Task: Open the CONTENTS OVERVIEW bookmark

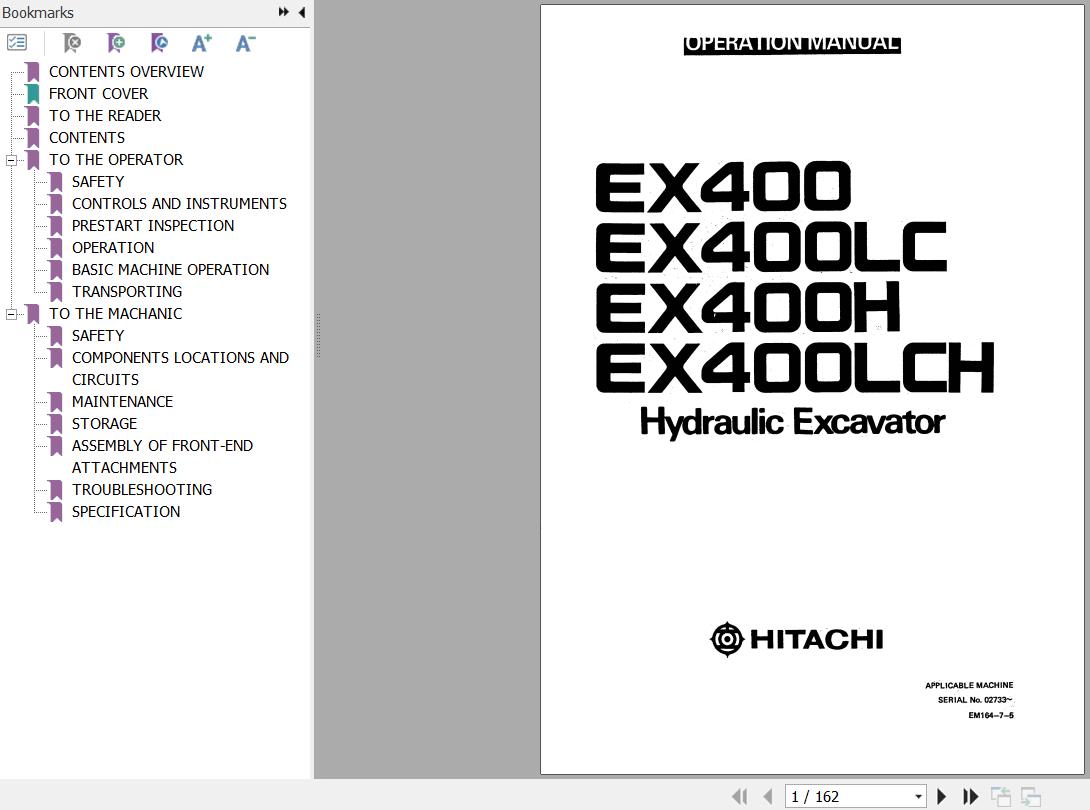Action: pos(126,72)
